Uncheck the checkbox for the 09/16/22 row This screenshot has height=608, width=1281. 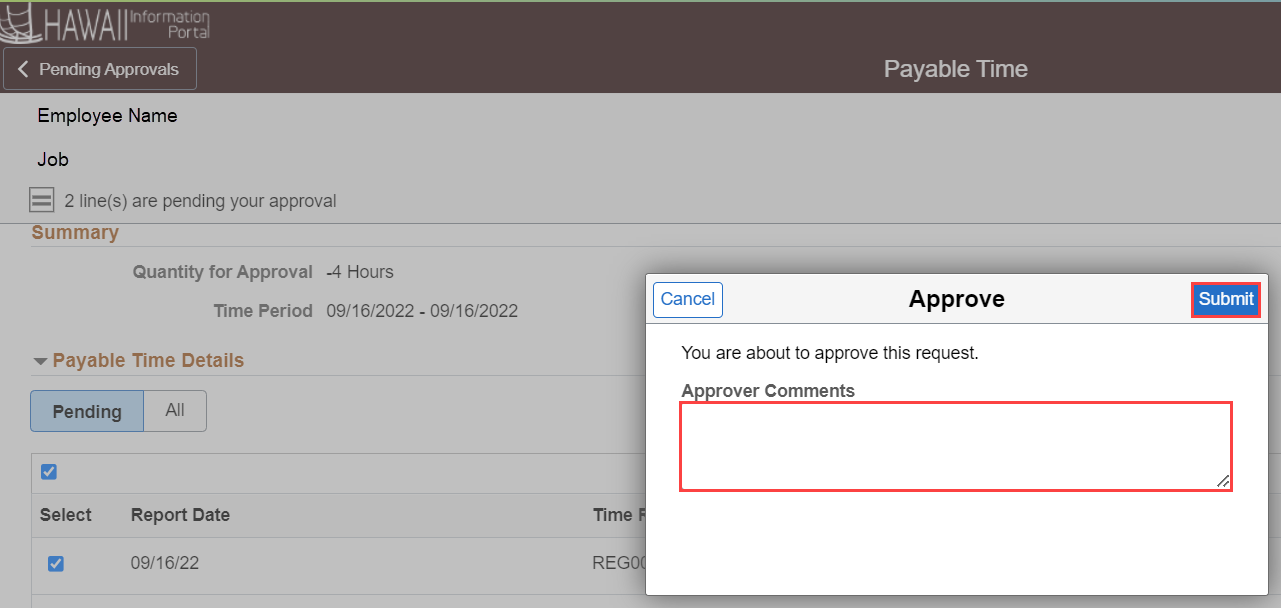pyautogui.click(x=55, y=563)
